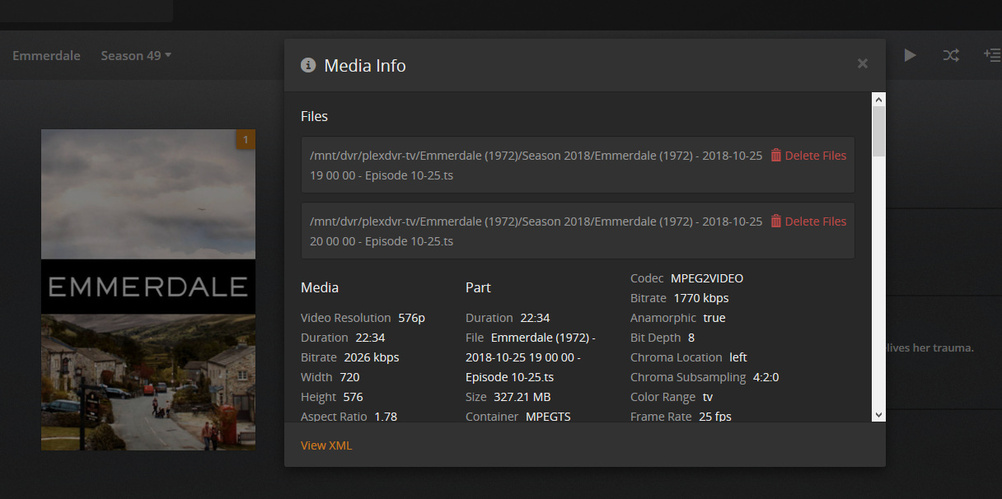Screen dimensions: 1002x499
Task: Click the Media Info information icon
Action: click(308, 65)
